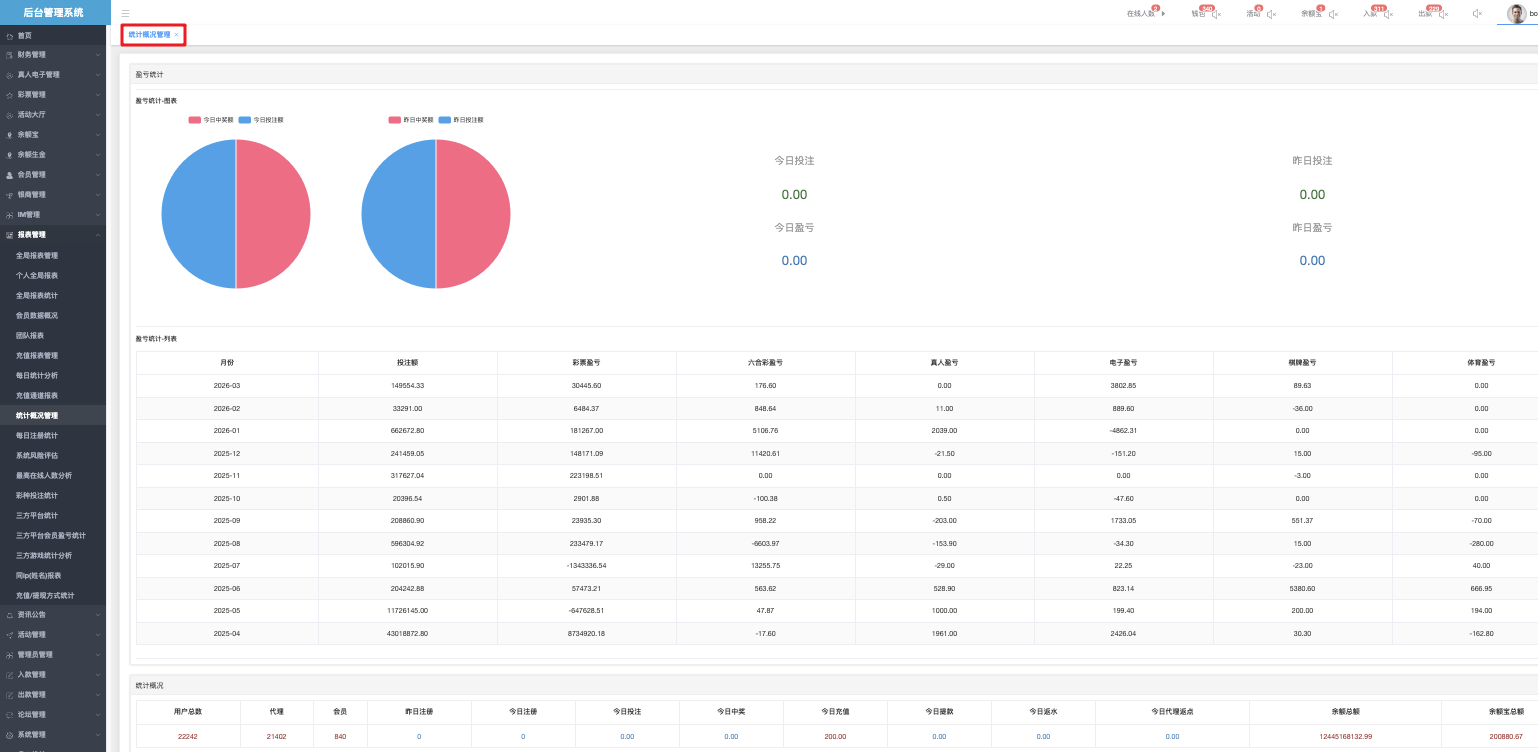Click the hamburger sidebar collapse icon
Viewport: 1538px width, 752px height.
click(125, 14)
